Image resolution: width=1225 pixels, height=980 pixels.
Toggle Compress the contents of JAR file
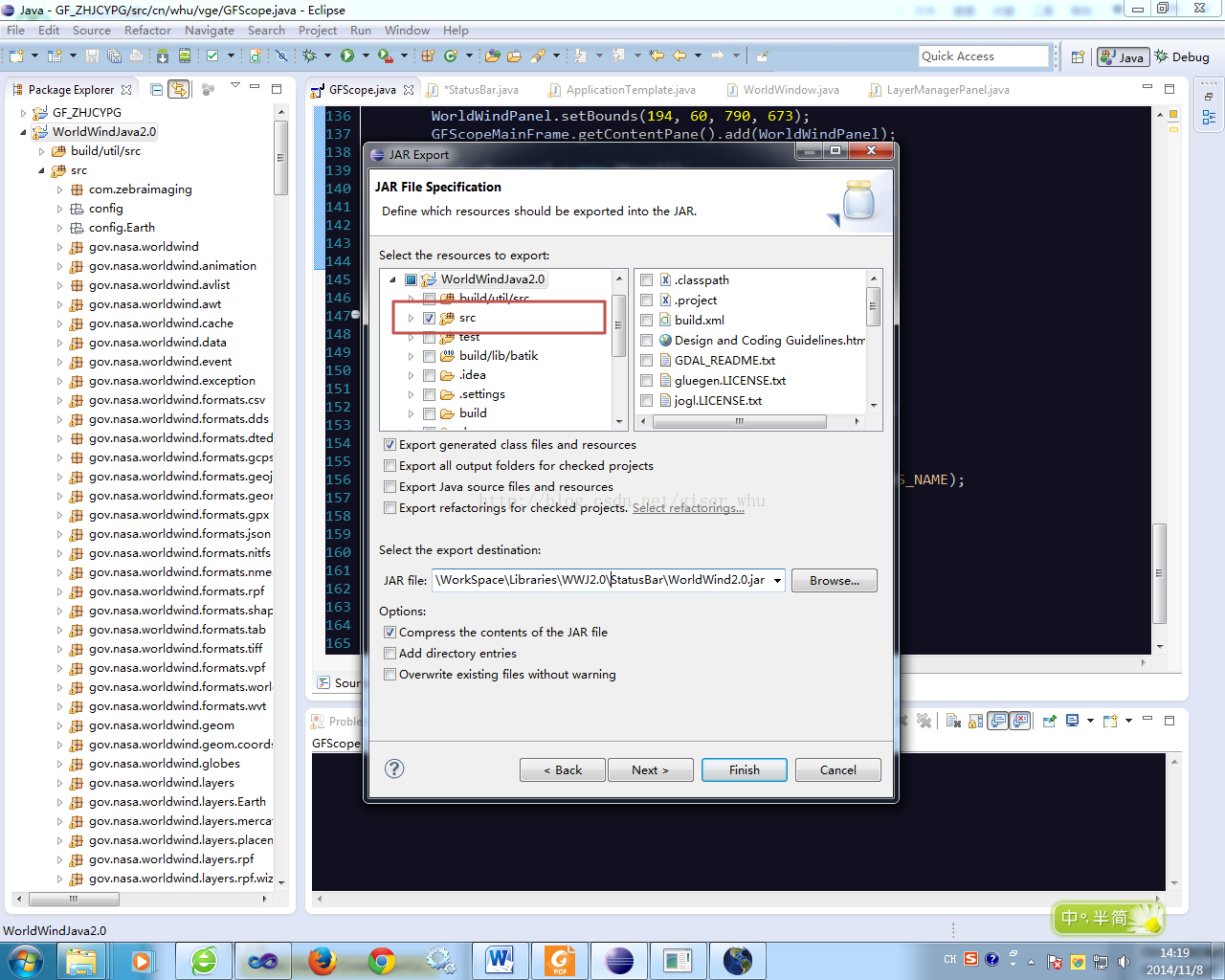click(x=390, y=633)
